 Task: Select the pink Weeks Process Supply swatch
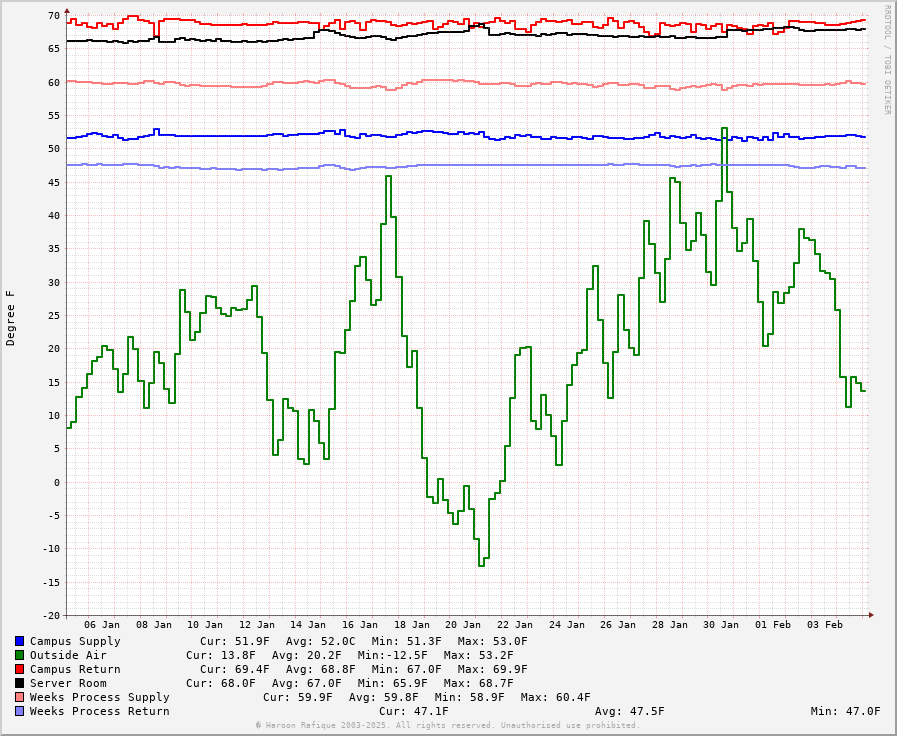19,697
